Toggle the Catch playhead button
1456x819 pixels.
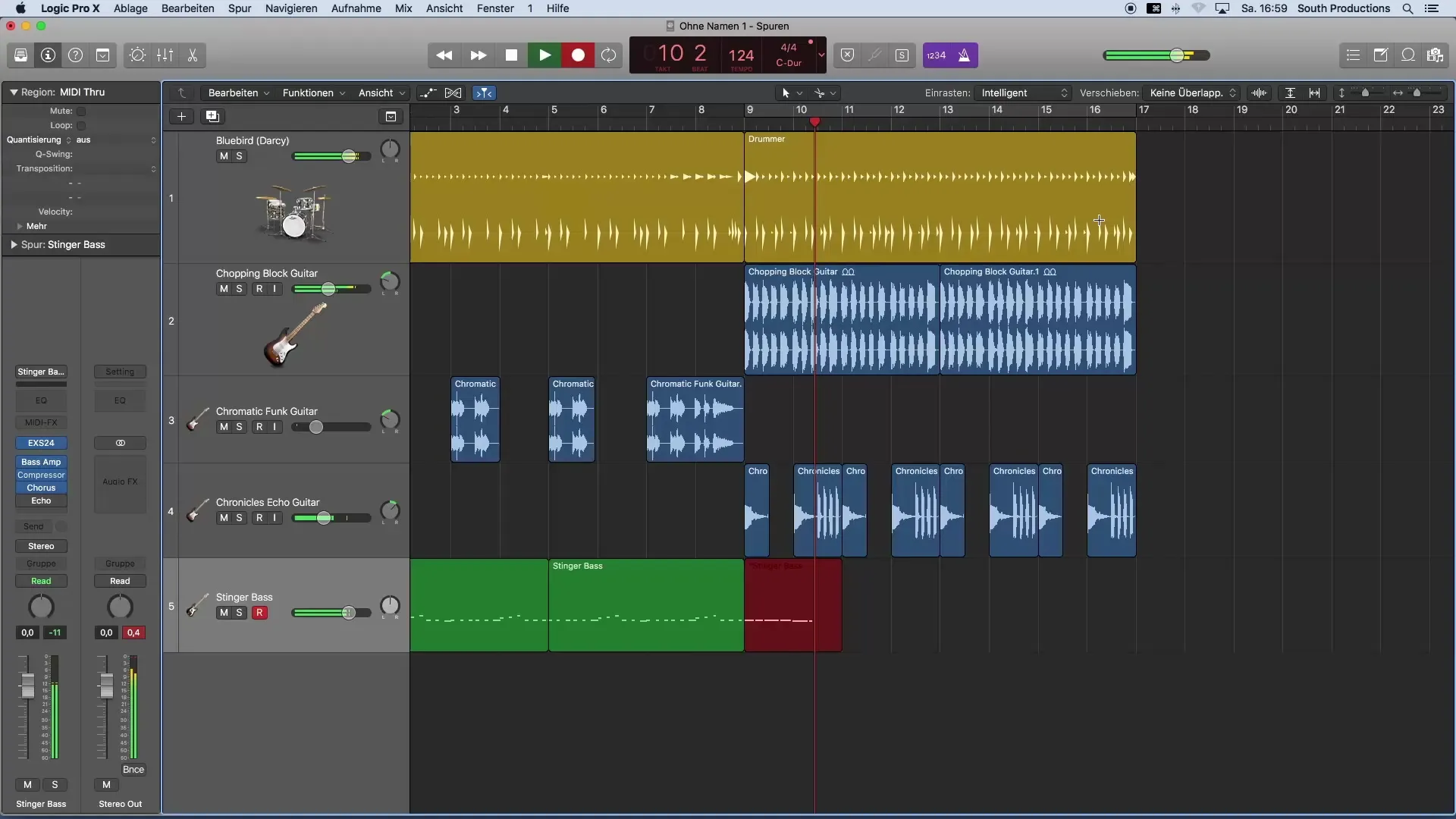click(x=484, y=93)
